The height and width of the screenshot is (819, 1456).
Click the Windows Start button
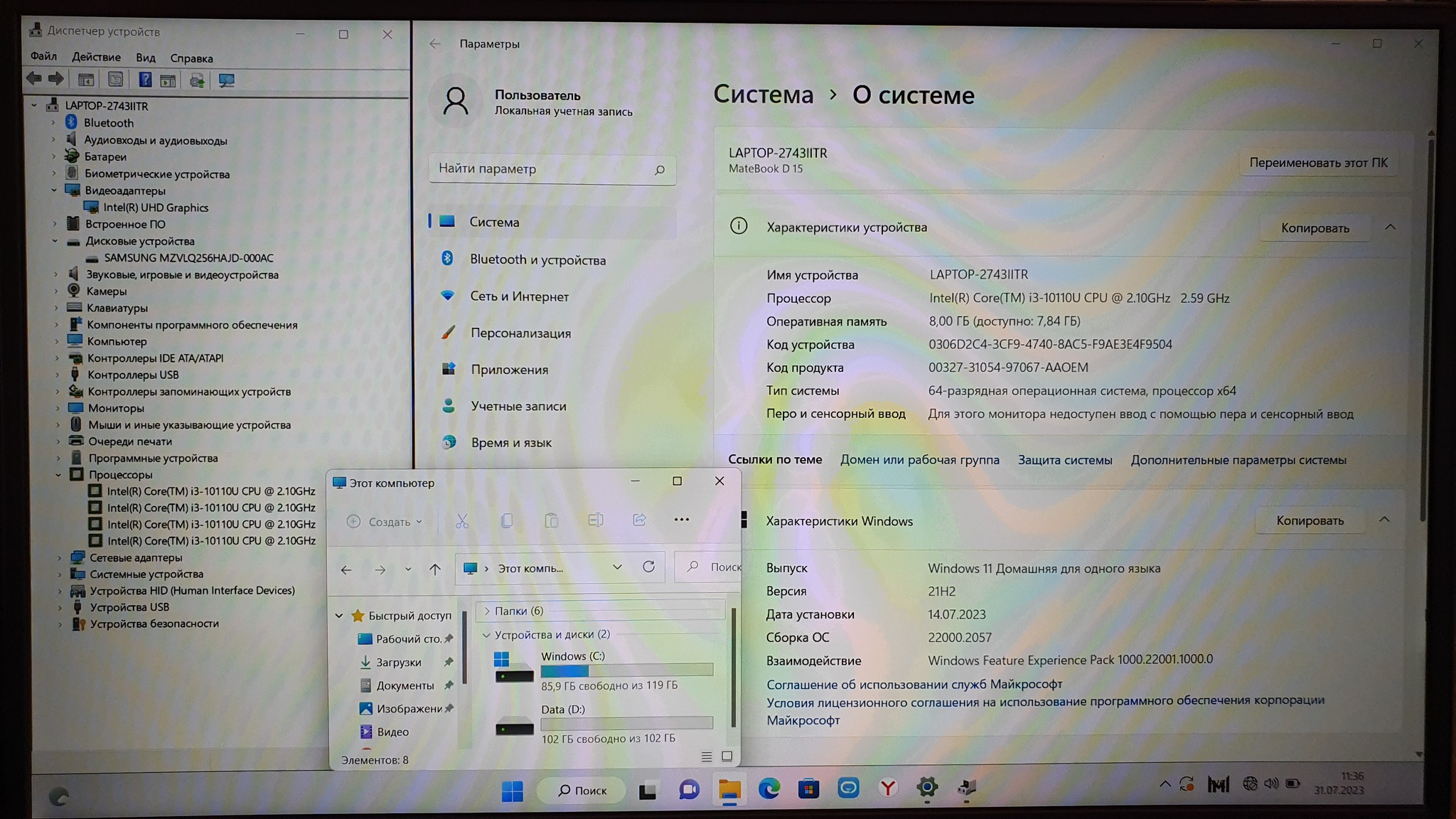point(512,790)
